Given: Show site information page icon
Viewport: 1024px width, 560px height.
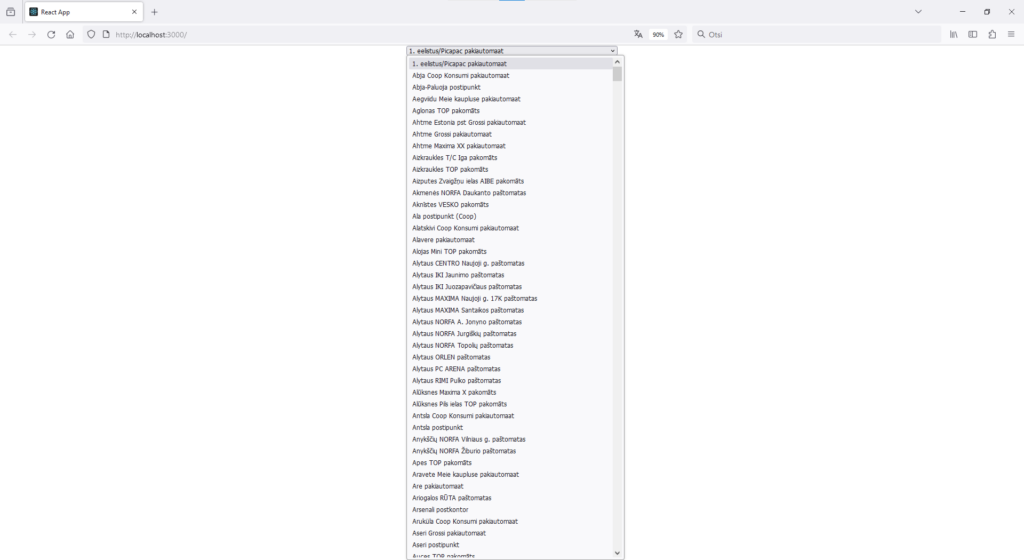Looking at the screenshot, I should click(106, 35).
